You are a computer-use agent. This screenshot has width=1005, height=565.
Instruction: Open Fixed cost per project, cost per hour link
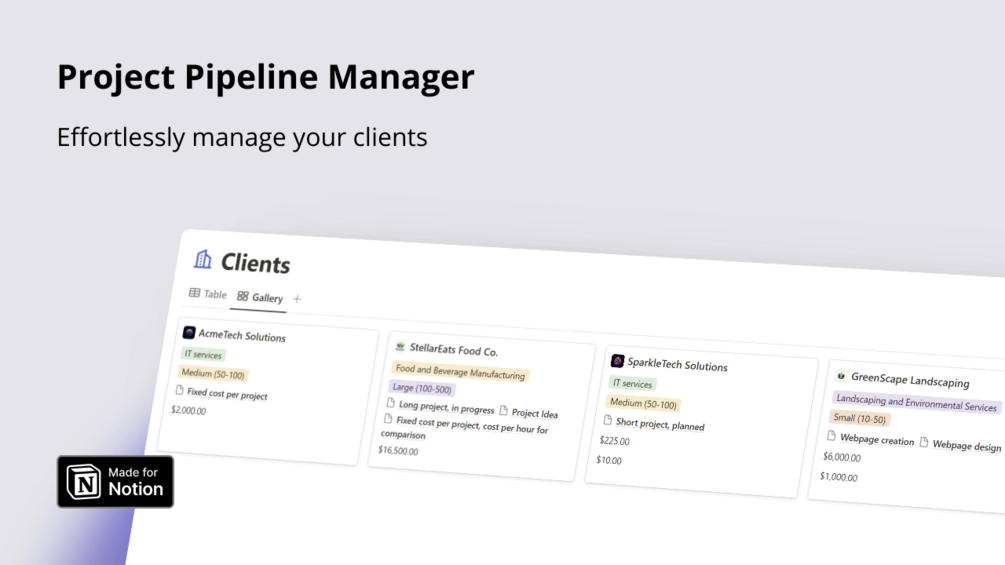(x=464, y=427)
